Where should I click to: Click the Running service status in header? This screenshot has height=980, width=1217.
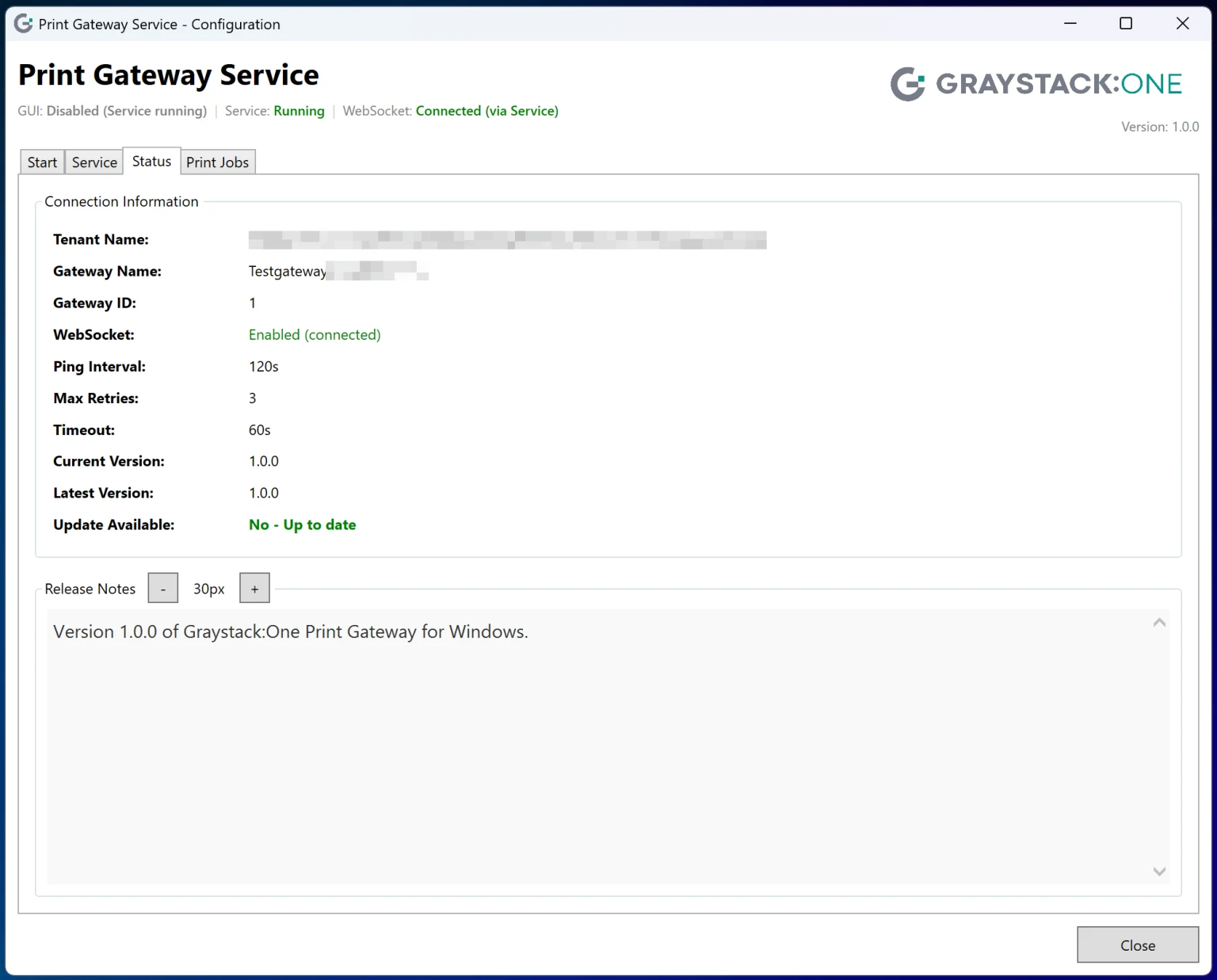pos(299,111)
